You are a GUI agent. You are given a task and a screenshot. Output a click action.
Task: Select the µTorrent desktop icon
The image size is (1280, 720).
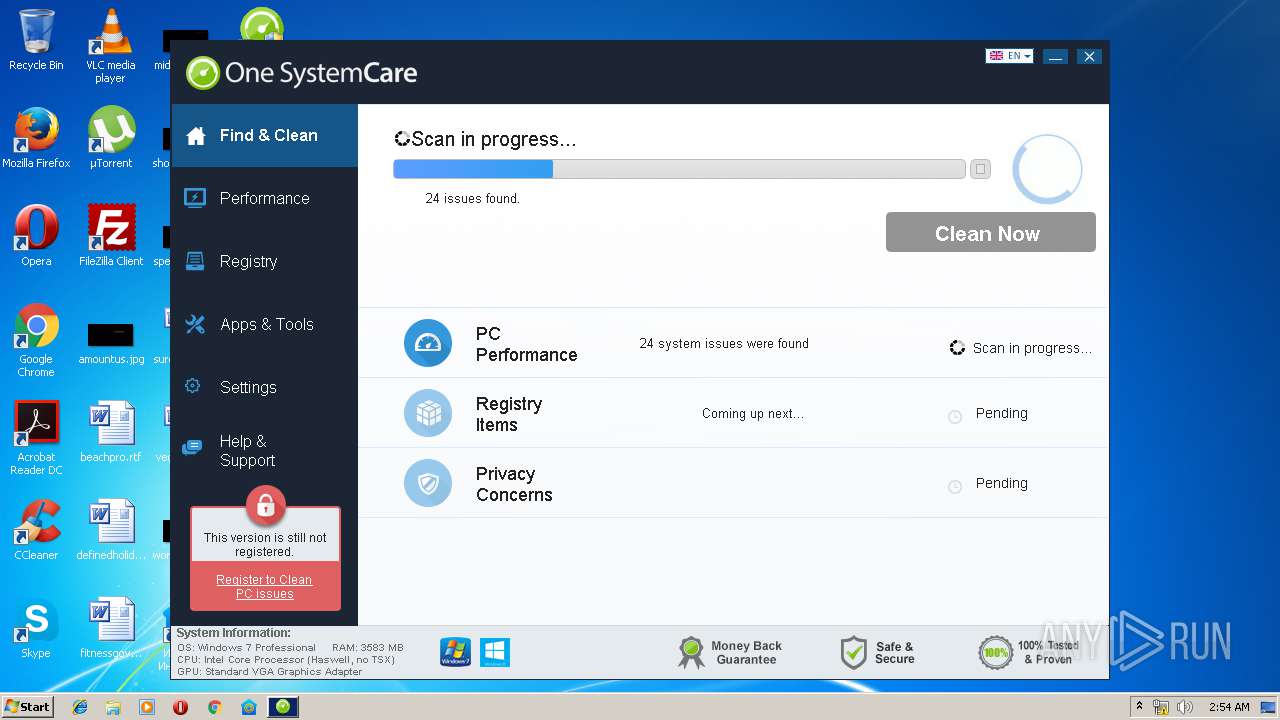[x=110, y=138]
